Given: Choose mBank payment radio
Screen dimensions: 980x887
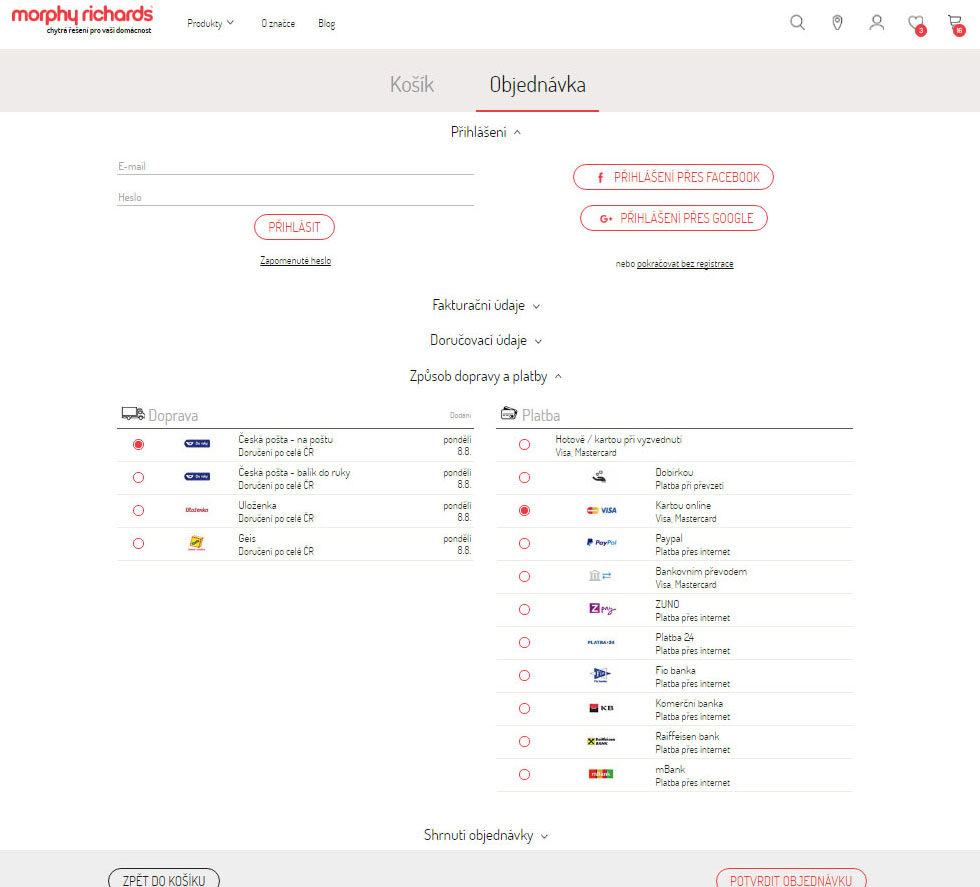Looking at the screenshot, I should coord(524,774).
